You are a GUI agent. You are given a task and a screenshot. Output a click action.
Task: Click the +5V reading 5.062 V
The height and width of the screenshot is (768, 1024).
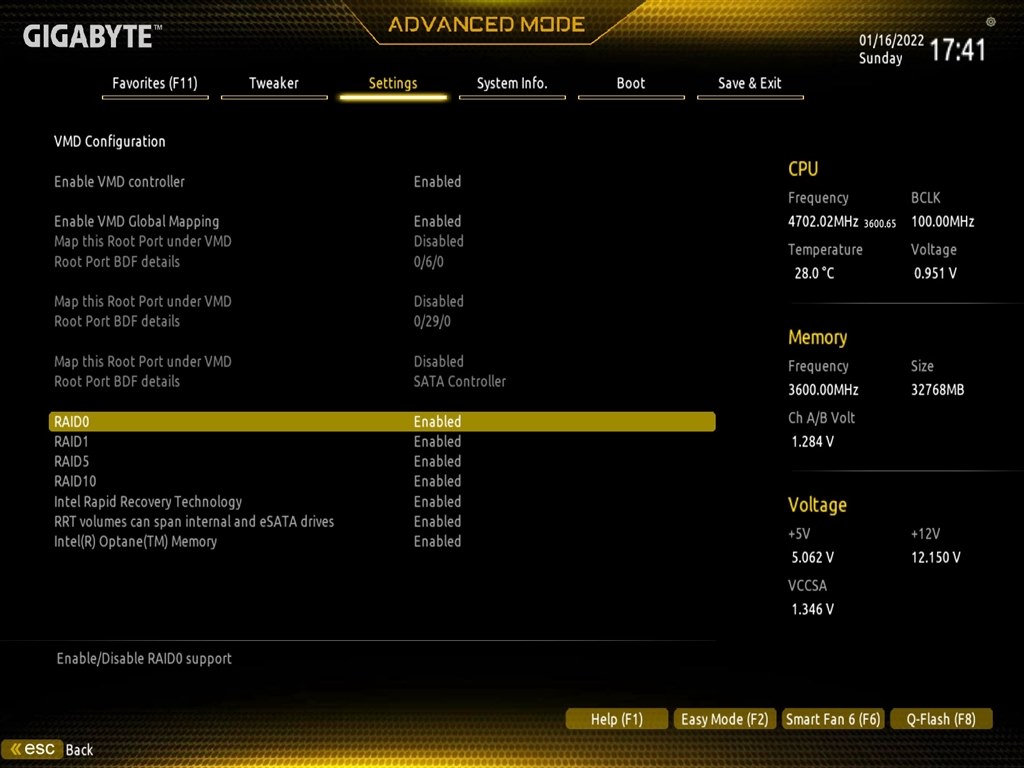[x=812, y=557]
